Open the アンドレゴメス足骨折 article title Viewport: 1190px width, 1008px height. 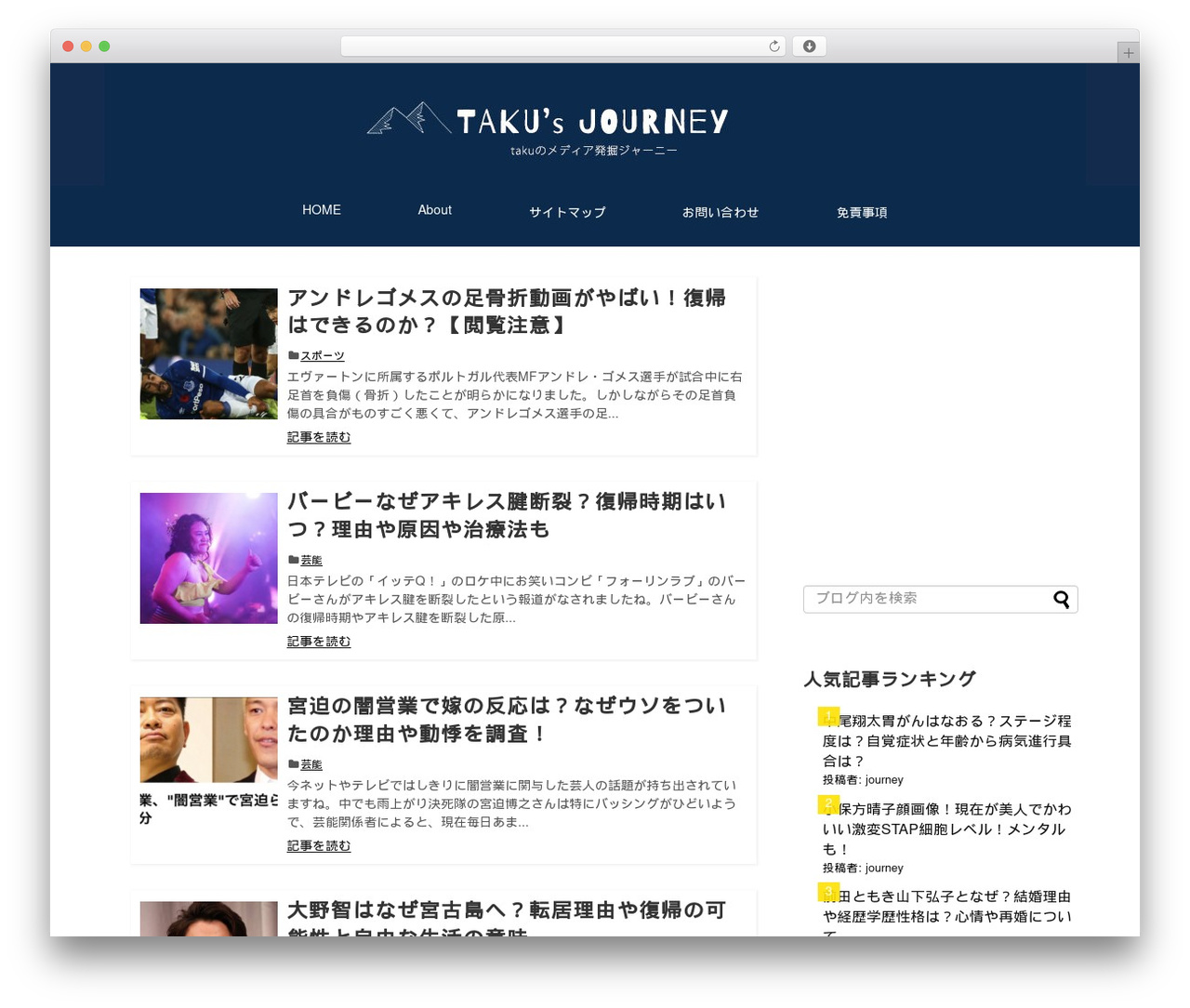click(507, 312)
